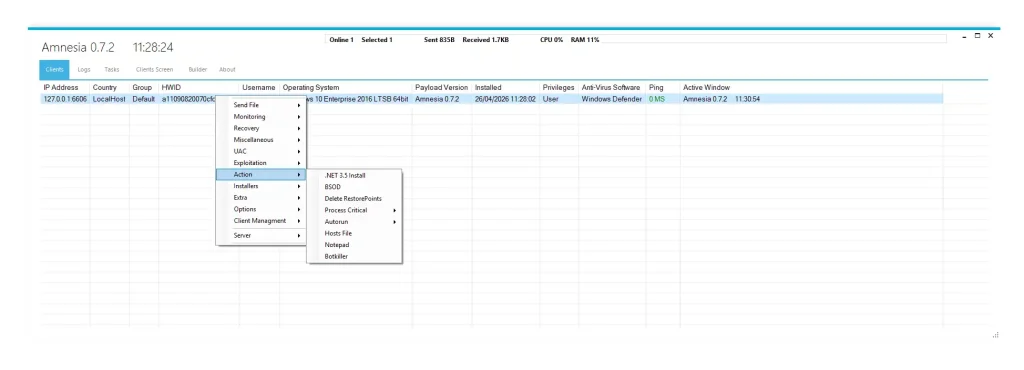Click the Active Window column header
Image resolution: width=1024 pixels, height=370 pixels.
point(811,87)
